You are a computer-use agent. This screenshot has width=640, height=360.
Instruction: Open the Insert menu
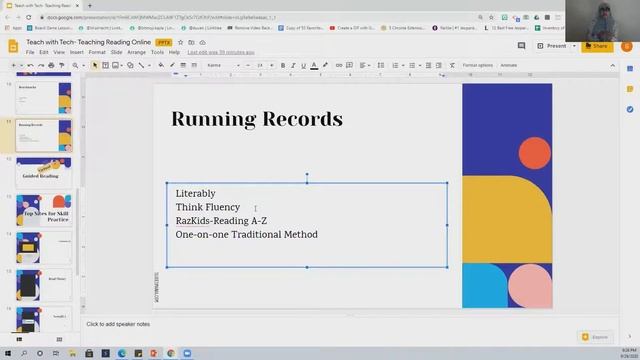pos(76,52)
